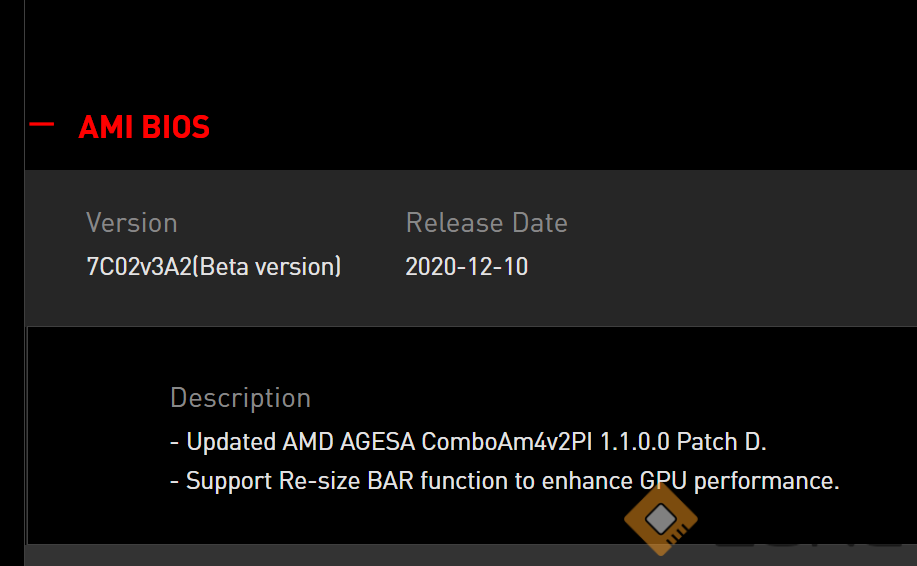Click the orange chip watermark icon
917x566 pixels.
[x=661, y=520]
